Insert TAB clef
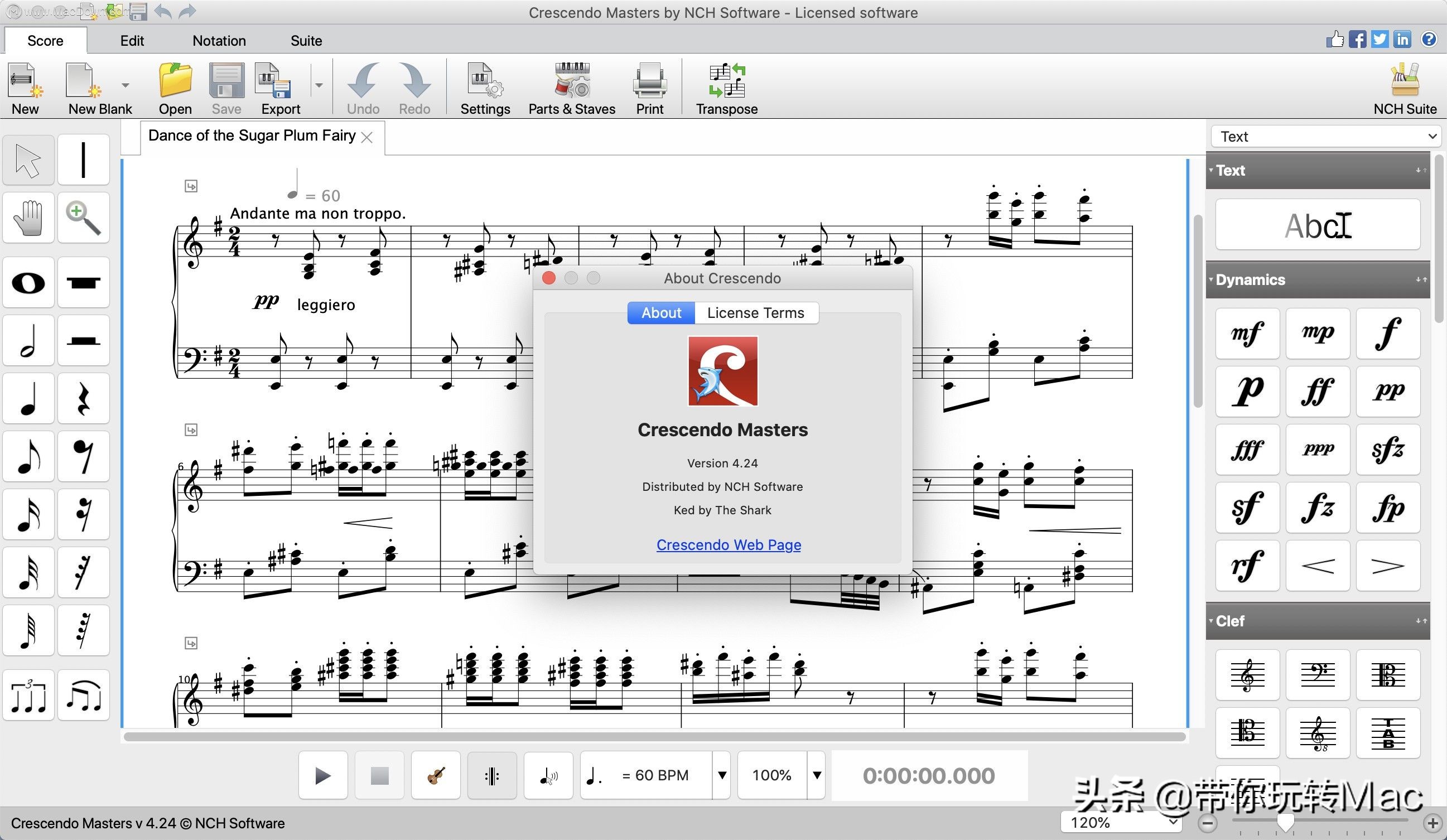The image size is (1447, 840). pos(1388,733)
